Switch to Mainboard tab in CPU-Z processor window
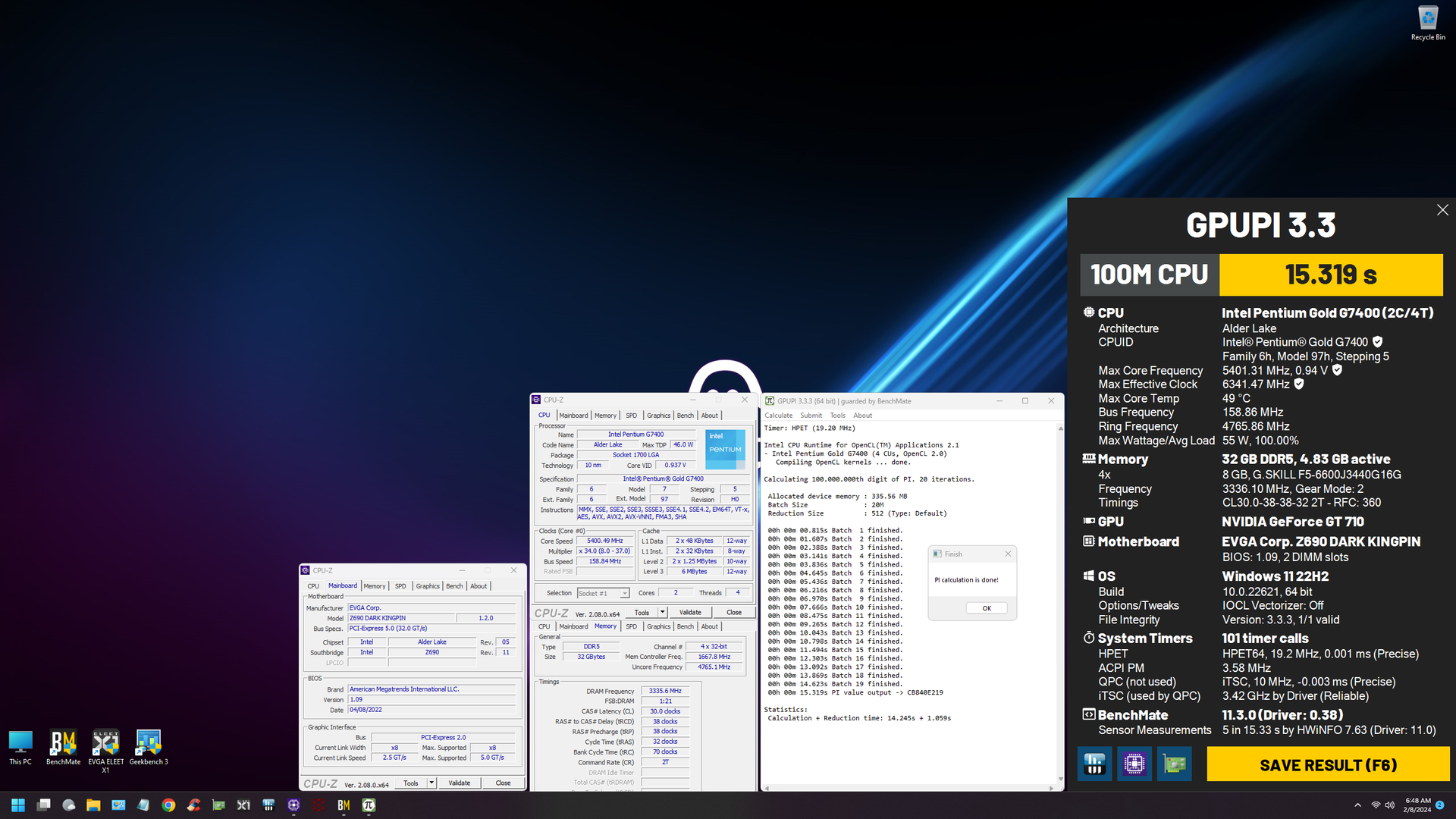This screenshot has width=1456, height=819. (573, 416)
